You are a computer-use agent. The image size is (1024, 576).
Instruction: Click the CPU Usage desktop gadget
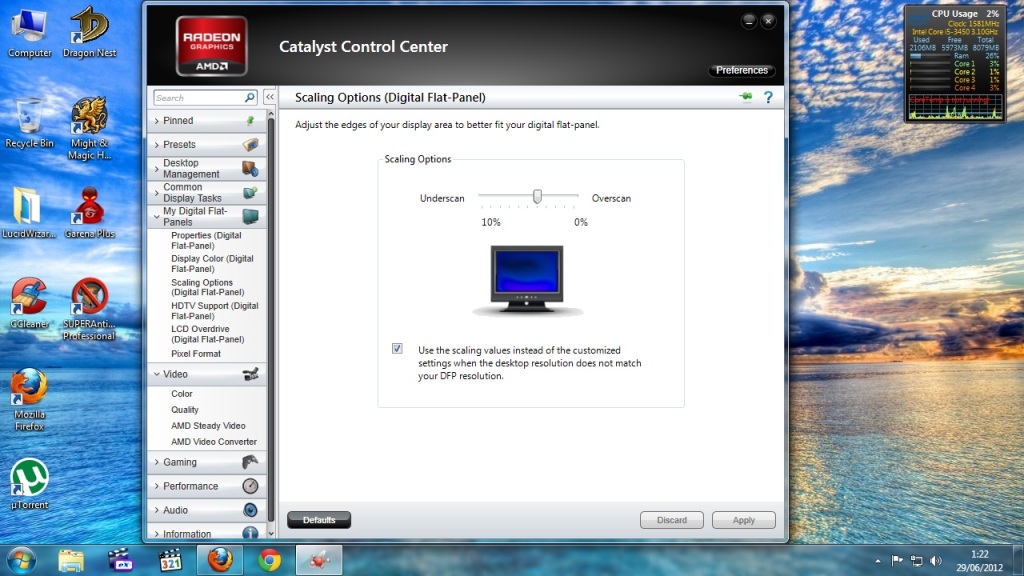[954, 63]
